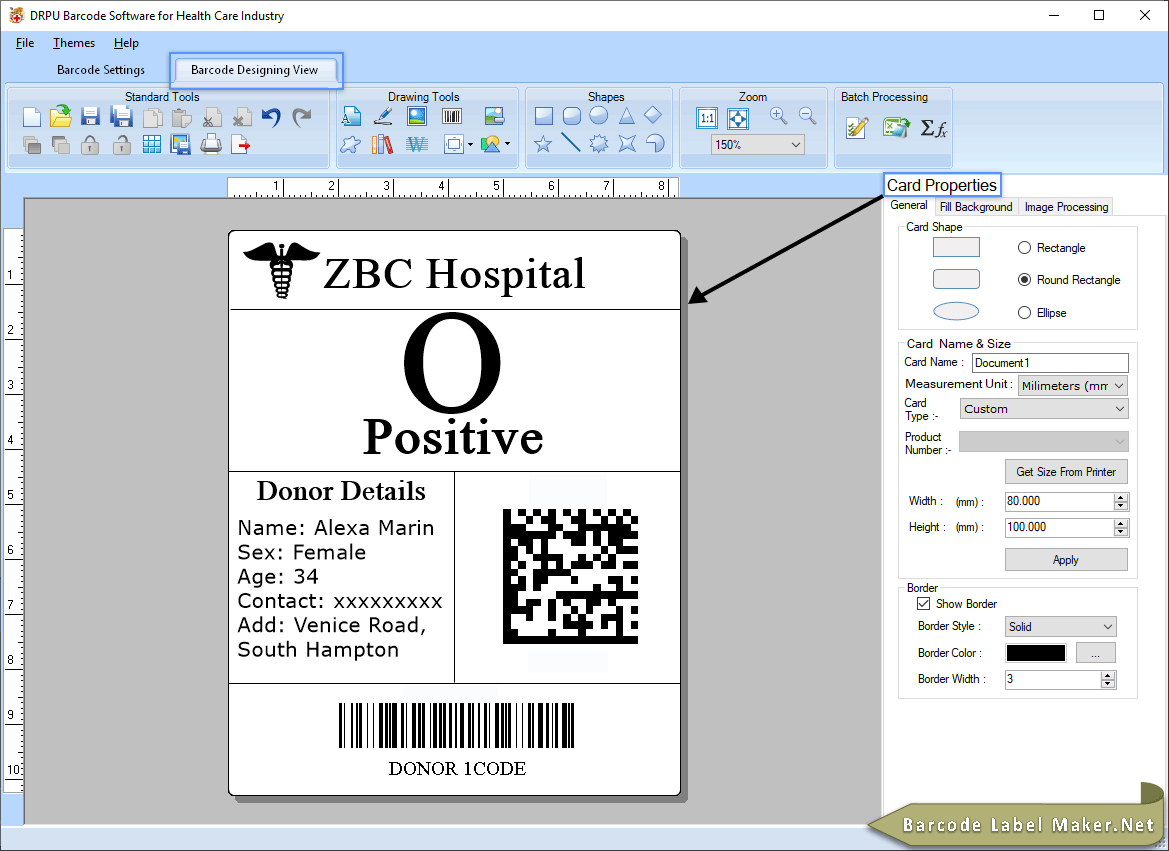Print the label using printer icon
1169x851 pixels.
click(211, 144)
